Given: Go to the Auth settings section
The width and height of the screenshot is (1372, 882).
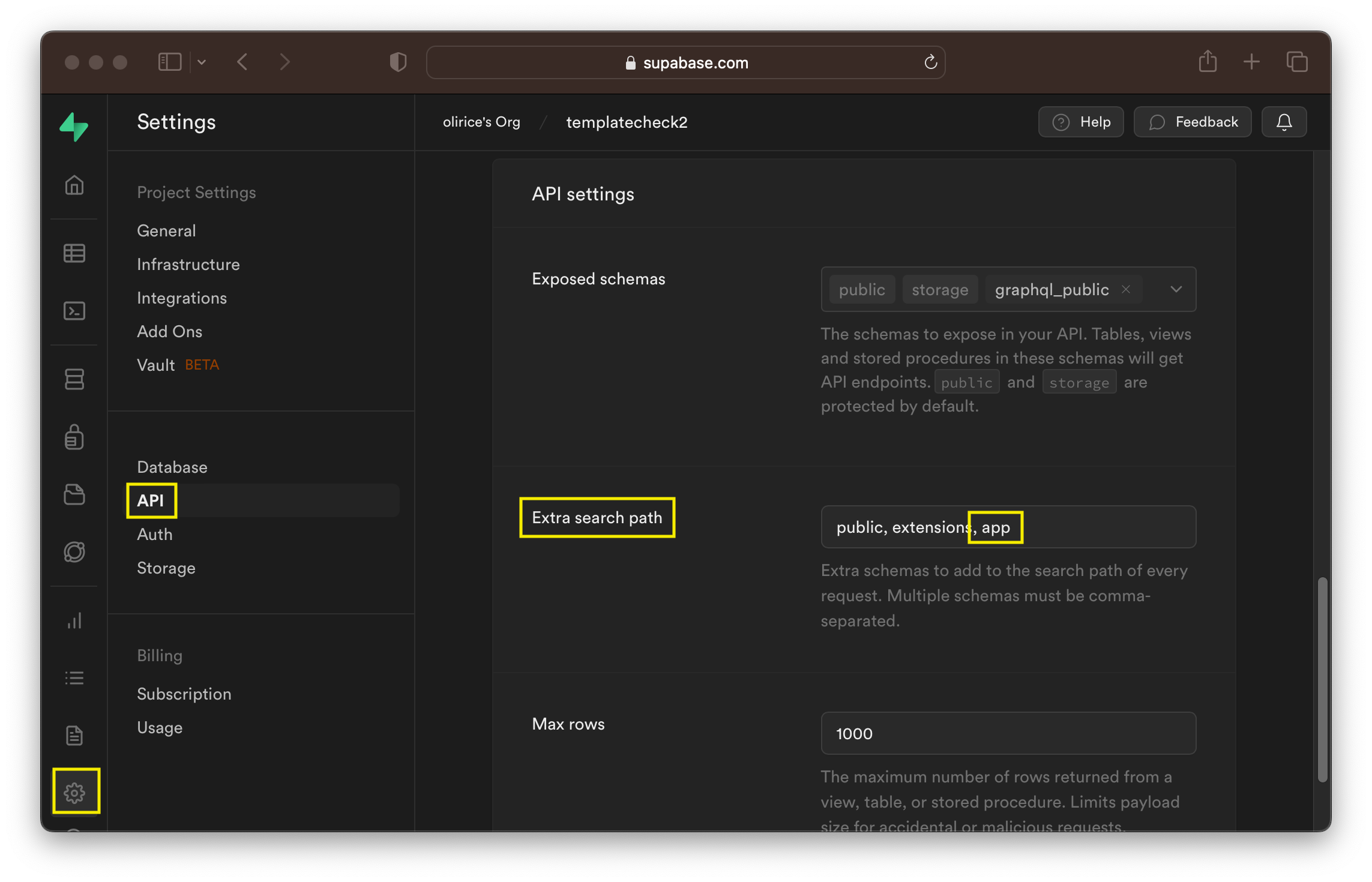Looking at the screenshot, I should 154,534.
